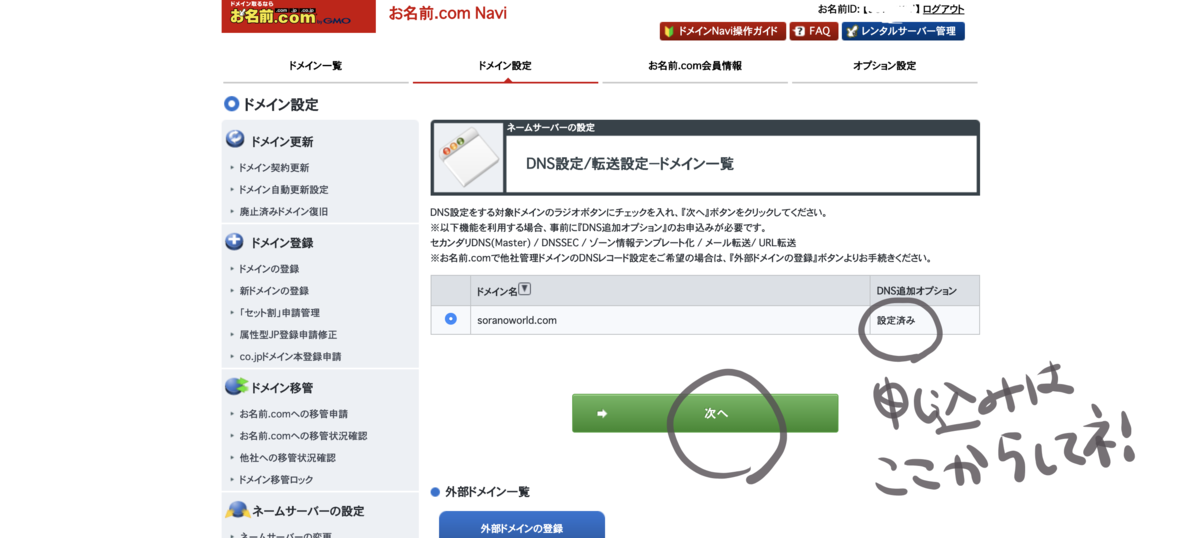Open ドメイン契約更新 link
The width and height of the screenshot is (1200, 538).
pyautogui.click(x=273, y=168)
